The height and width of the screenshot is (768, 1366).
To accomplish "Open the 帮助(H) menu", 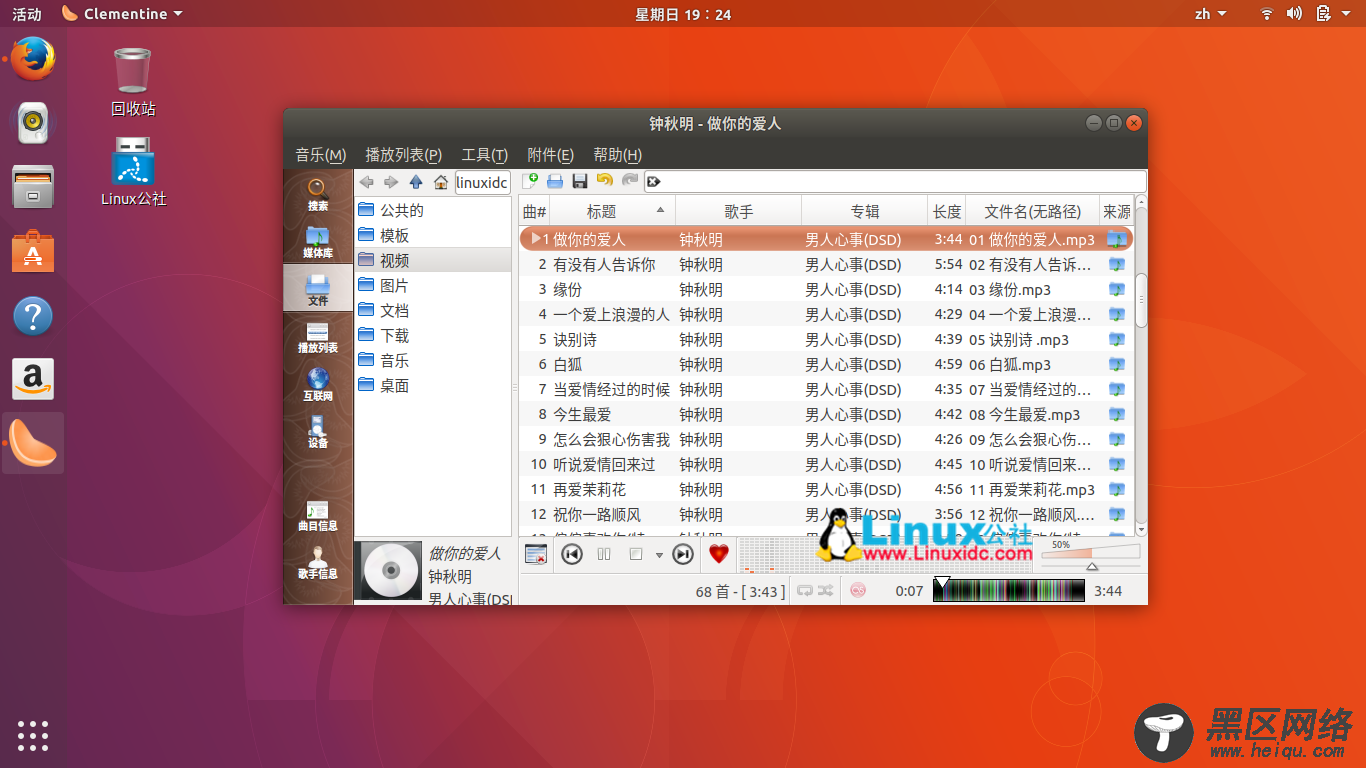I will click(617, 155).
